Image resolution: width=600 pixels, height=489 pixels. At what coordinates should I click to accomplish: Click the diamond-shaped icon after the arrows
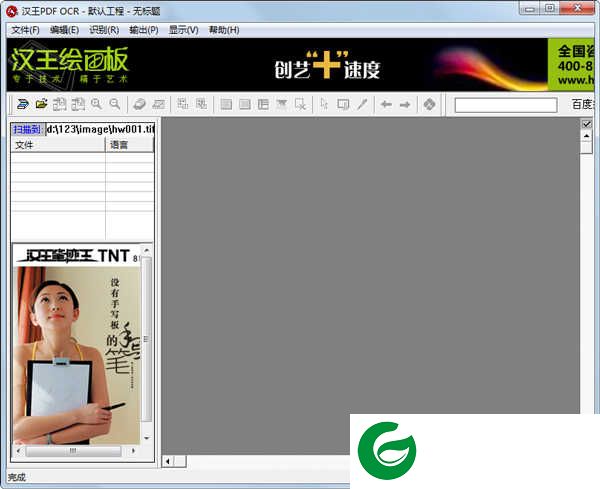[x=429, y=104]
